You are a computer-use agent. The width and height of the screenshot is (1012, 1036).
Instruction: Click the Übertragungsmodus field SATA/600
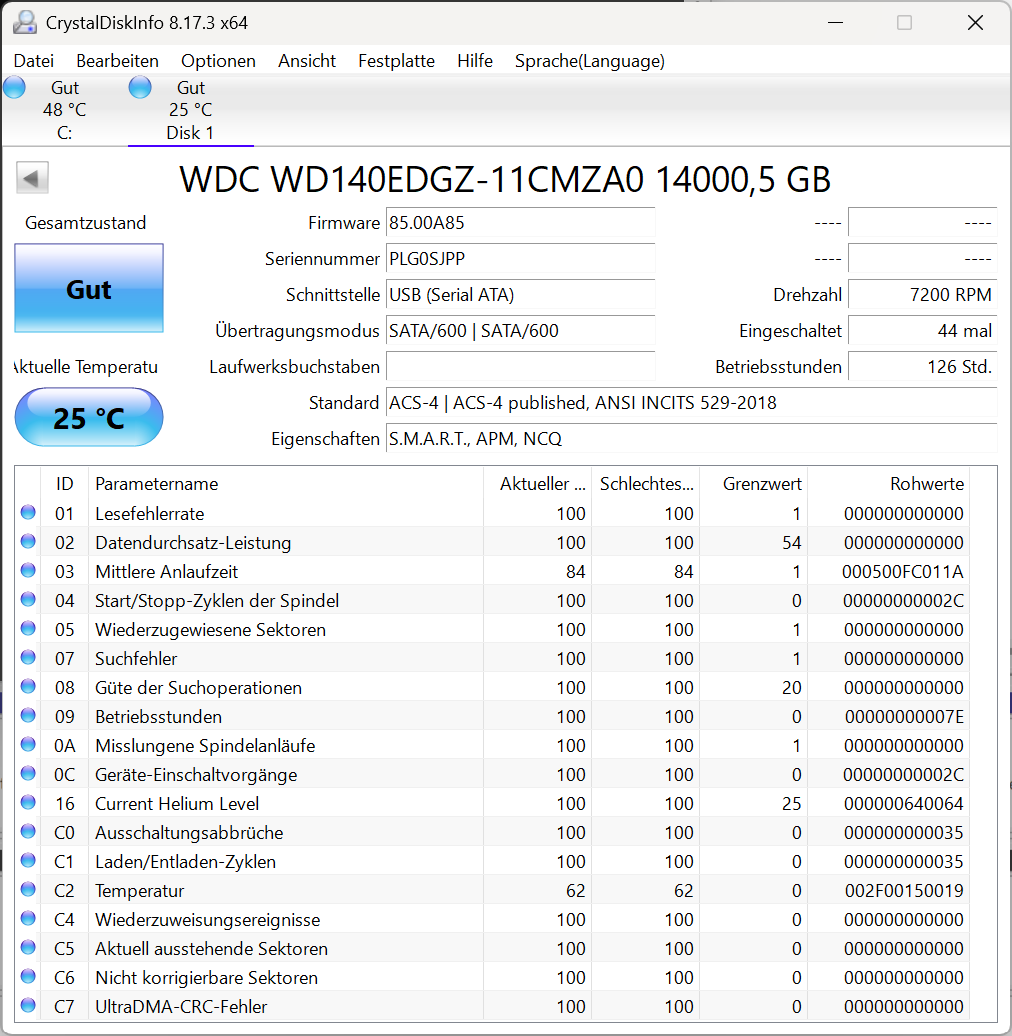pos(521,330)
